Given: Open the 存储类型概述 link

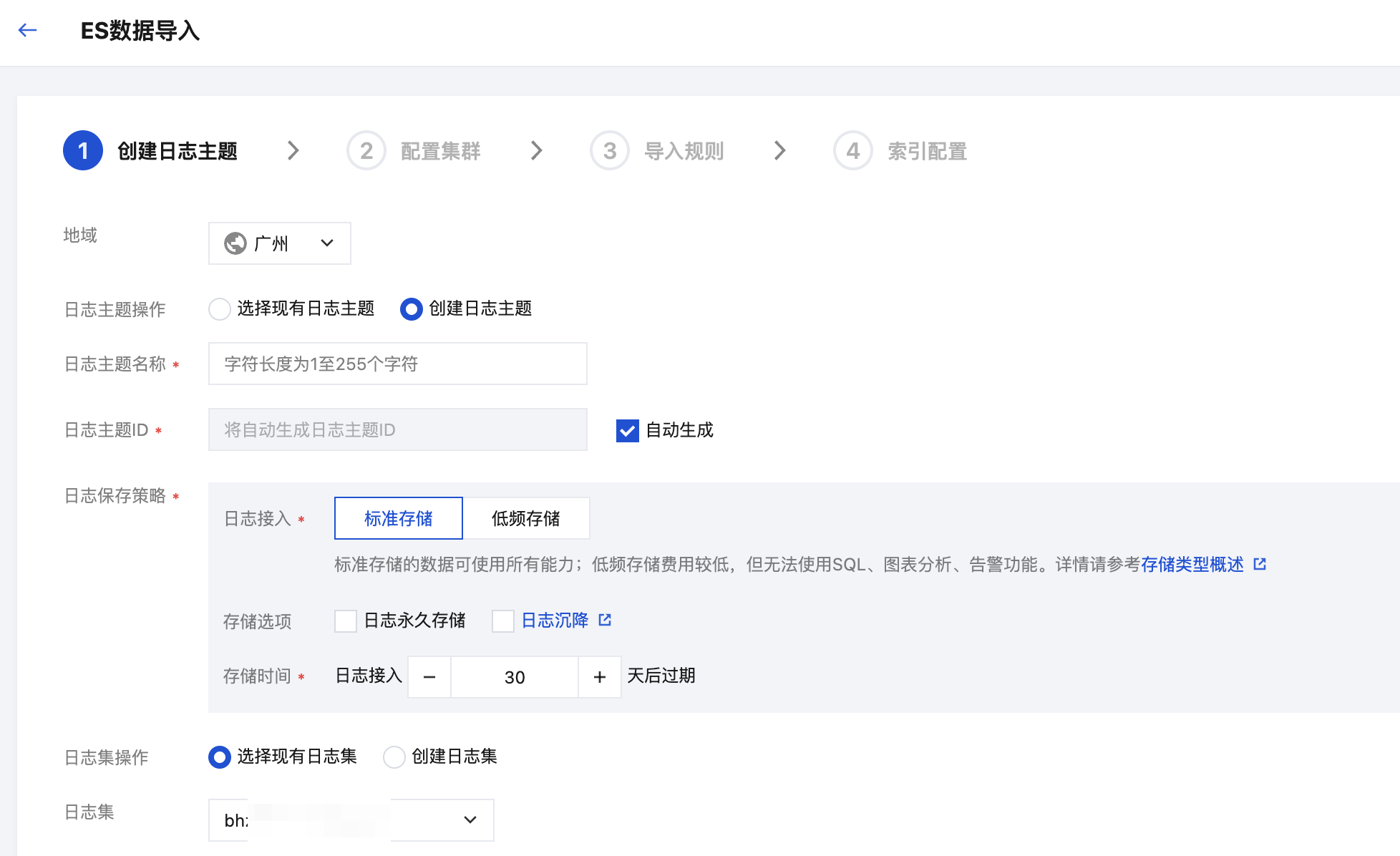Looking at the screenshot, I should click(x=1192, y=565).
